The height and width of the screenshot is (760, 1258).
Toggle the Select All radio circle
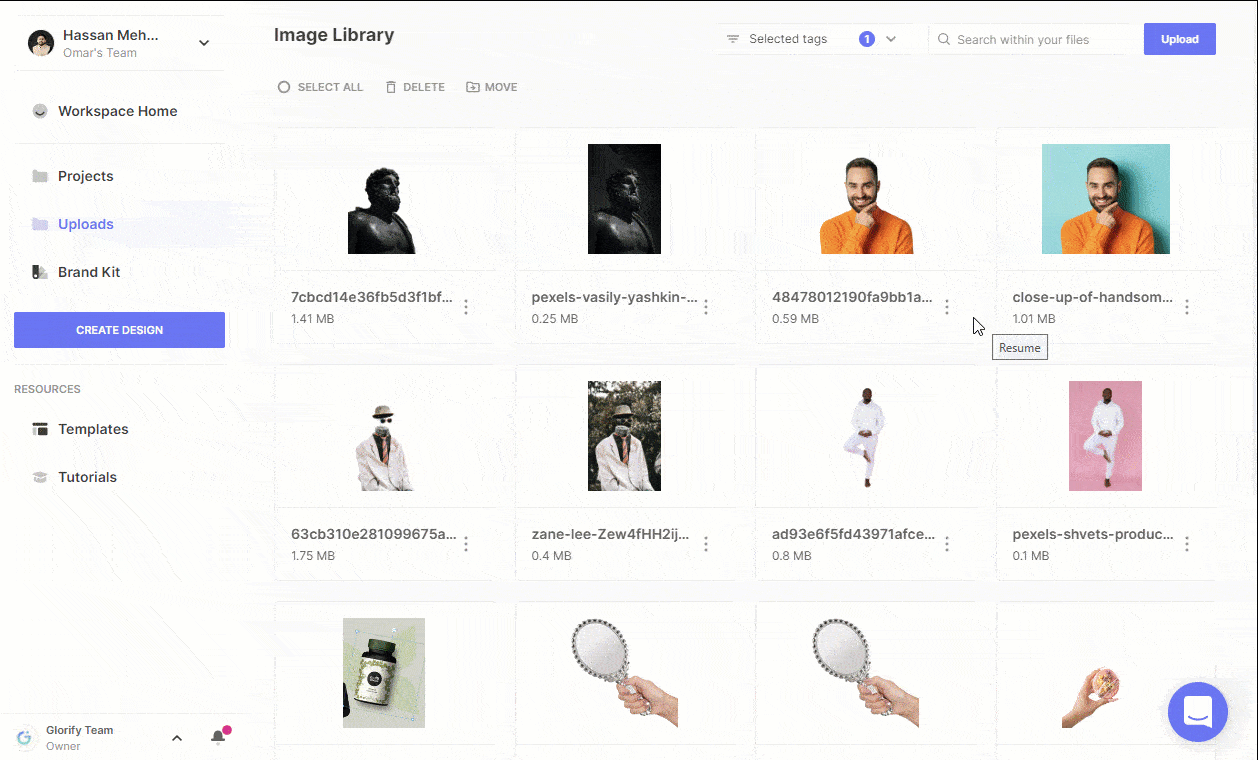[x=284, y=87]
